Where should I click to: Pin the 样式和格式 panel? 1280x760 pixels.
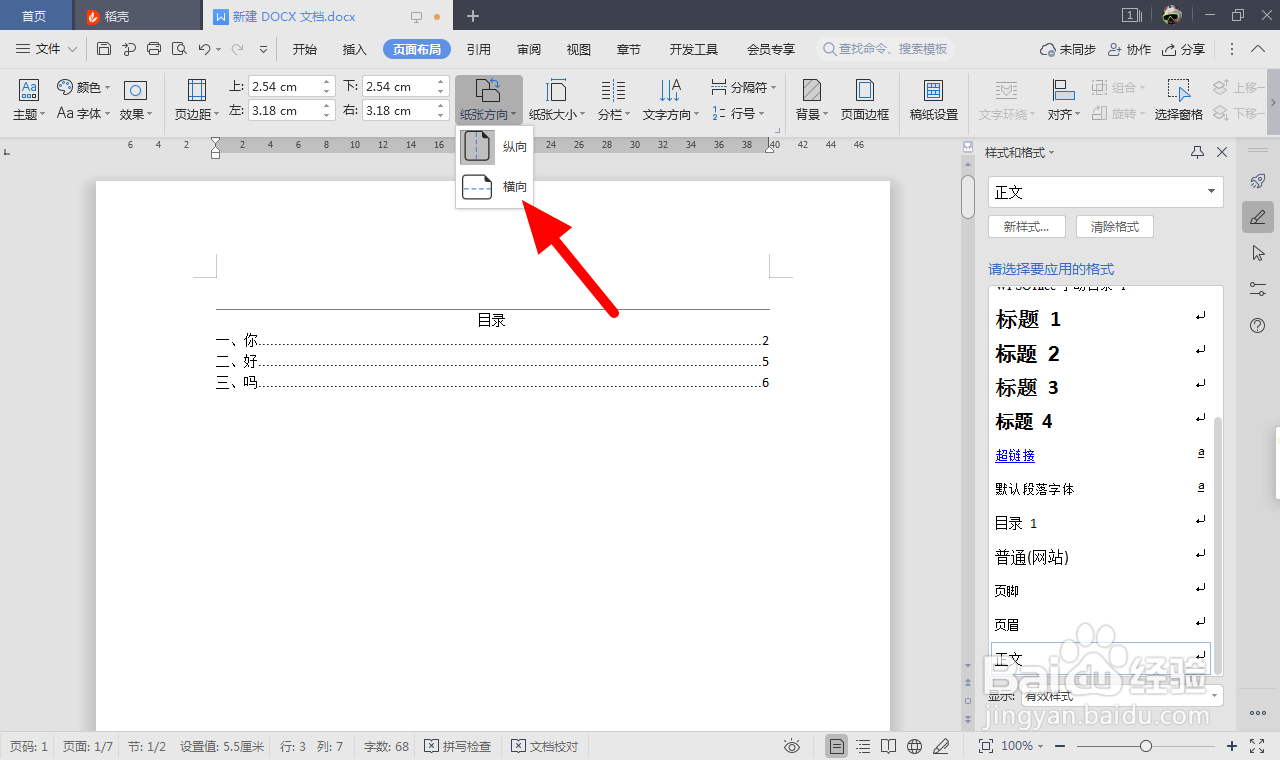tap(1197, 152)
